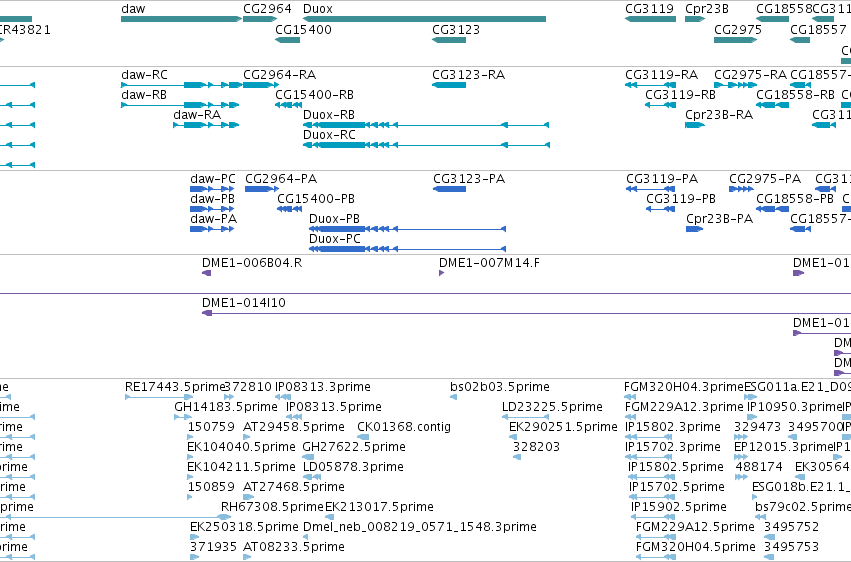
Task: Select the Duox-PC protein feature
Action: (408, 250)
